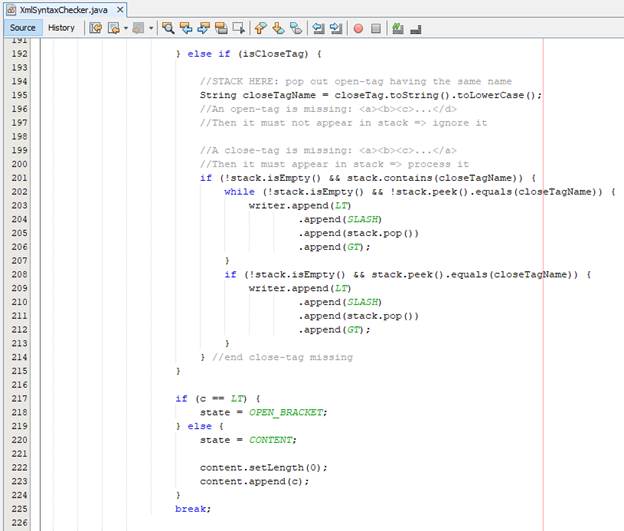This screenshot has height=531, width=624.
Task: Toggle Rectangular Selection icon
Action: tap(238, 28)
